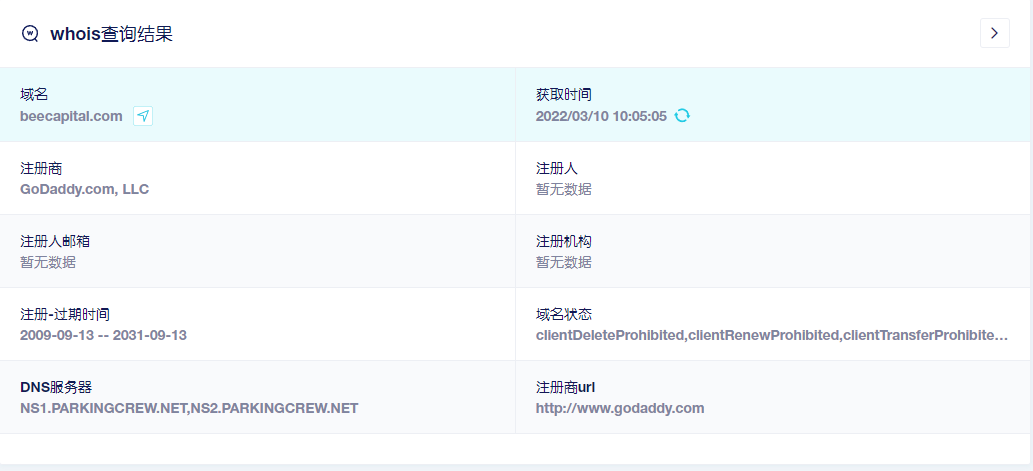The image size is (1033, 471).
Task: Select dates 2009-09-13 -- 2031-09-13
Action: 103,335
